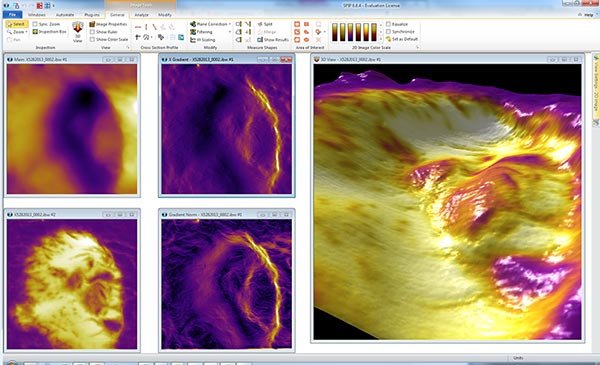Click the Image Properties icon
Screen dimensions: 600x365
92,24
